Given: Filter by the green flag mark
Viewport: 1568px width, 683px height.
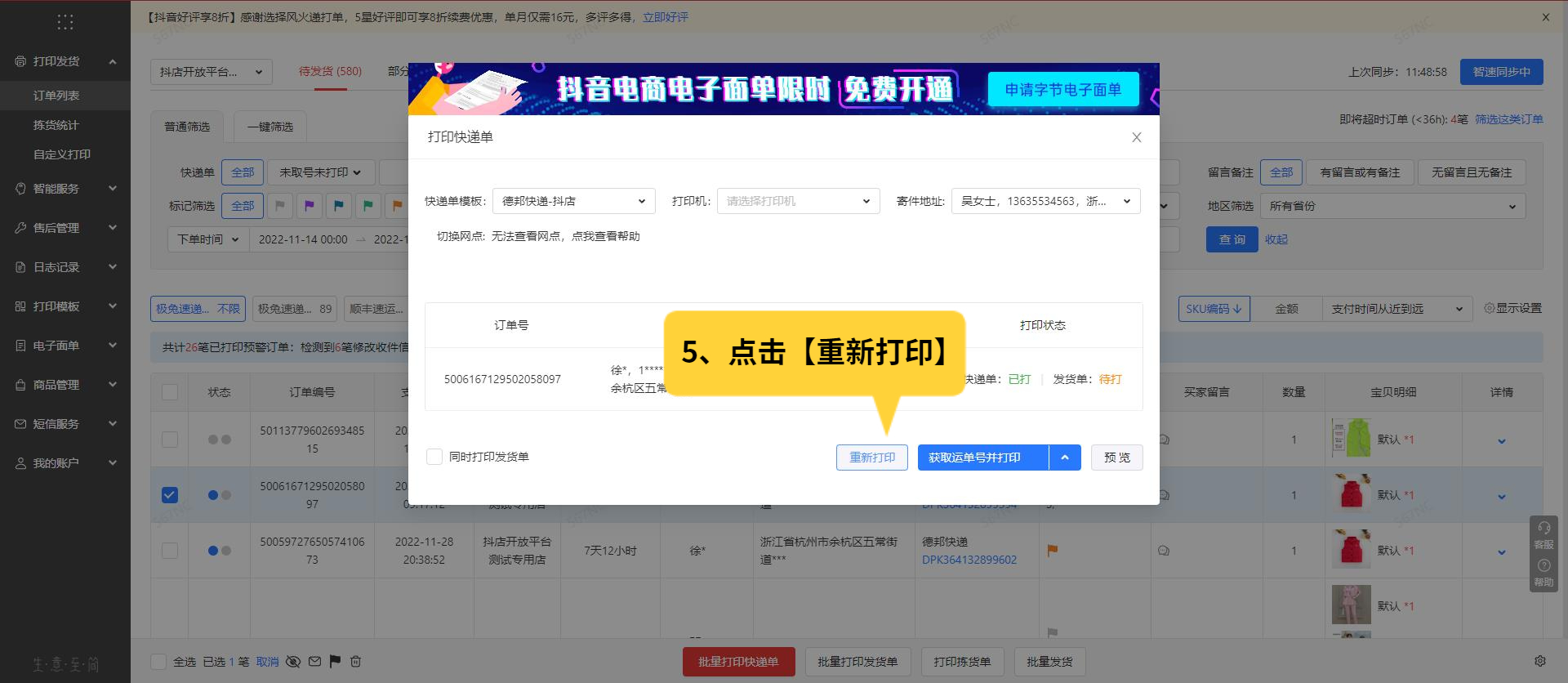Looking at the screenshot, I should (x=368, y=206).
